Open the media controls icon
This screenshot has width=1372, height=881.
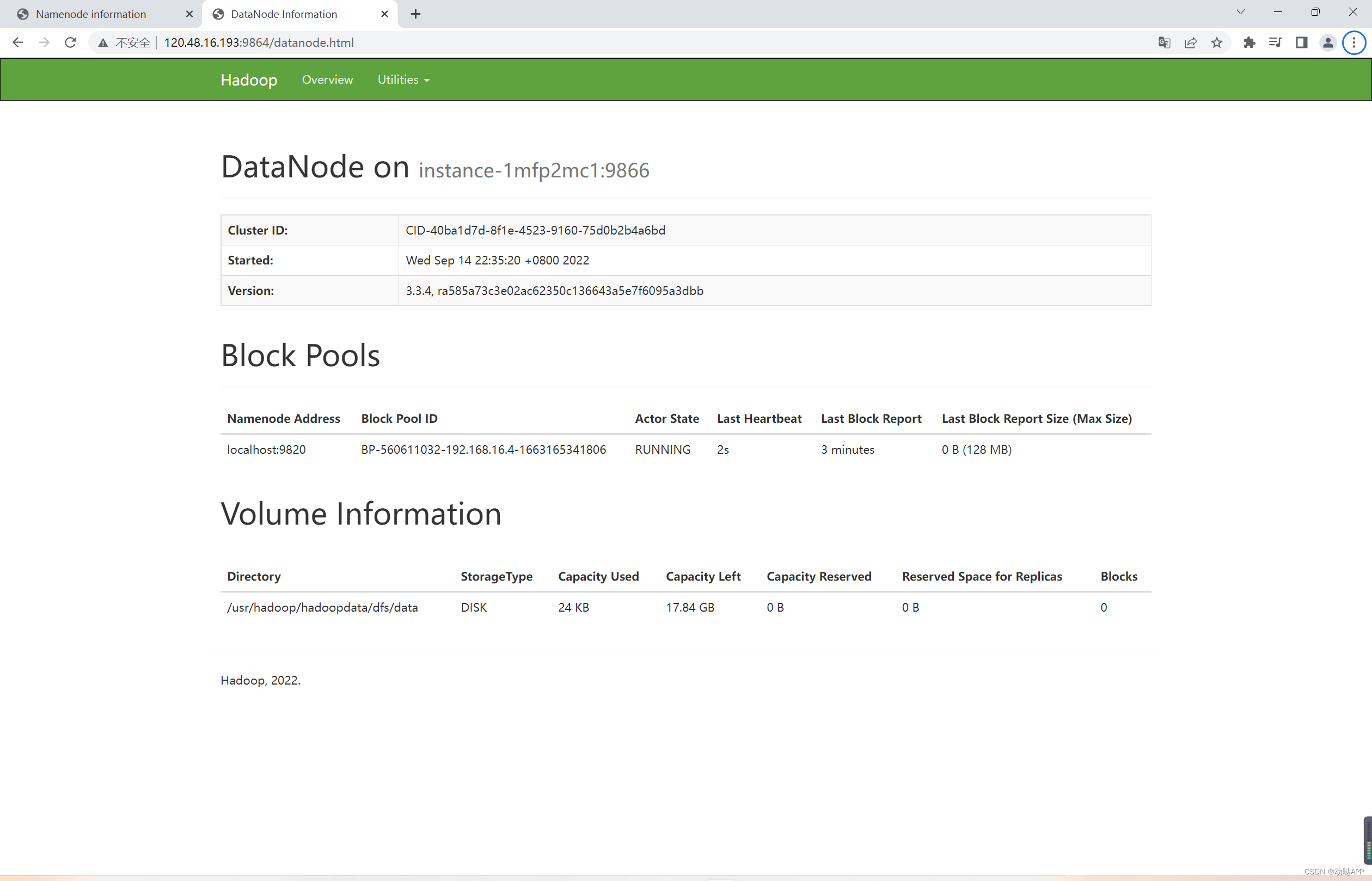(x=1275, y=42)
